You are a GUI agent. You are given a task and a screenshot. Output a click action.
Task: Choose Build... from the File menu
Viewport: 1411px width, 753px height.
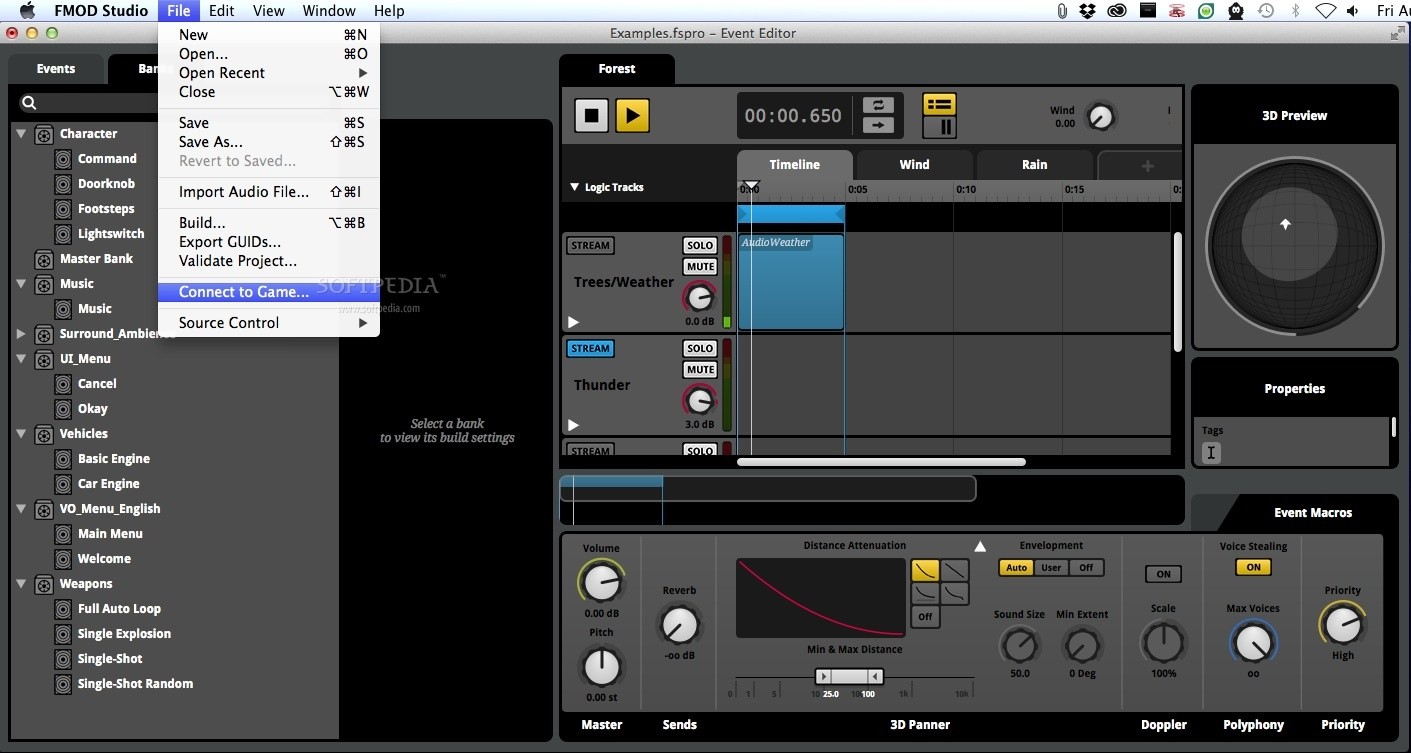click(x=269, y=223)
